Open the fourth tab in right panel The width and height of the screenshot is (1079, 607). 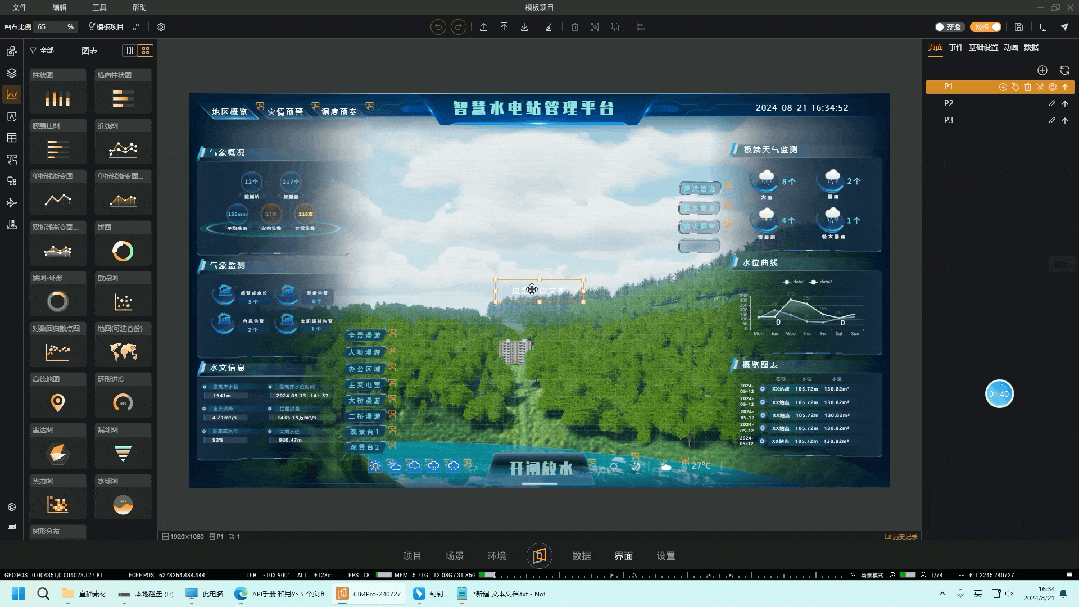click(x=1011, y=47)
